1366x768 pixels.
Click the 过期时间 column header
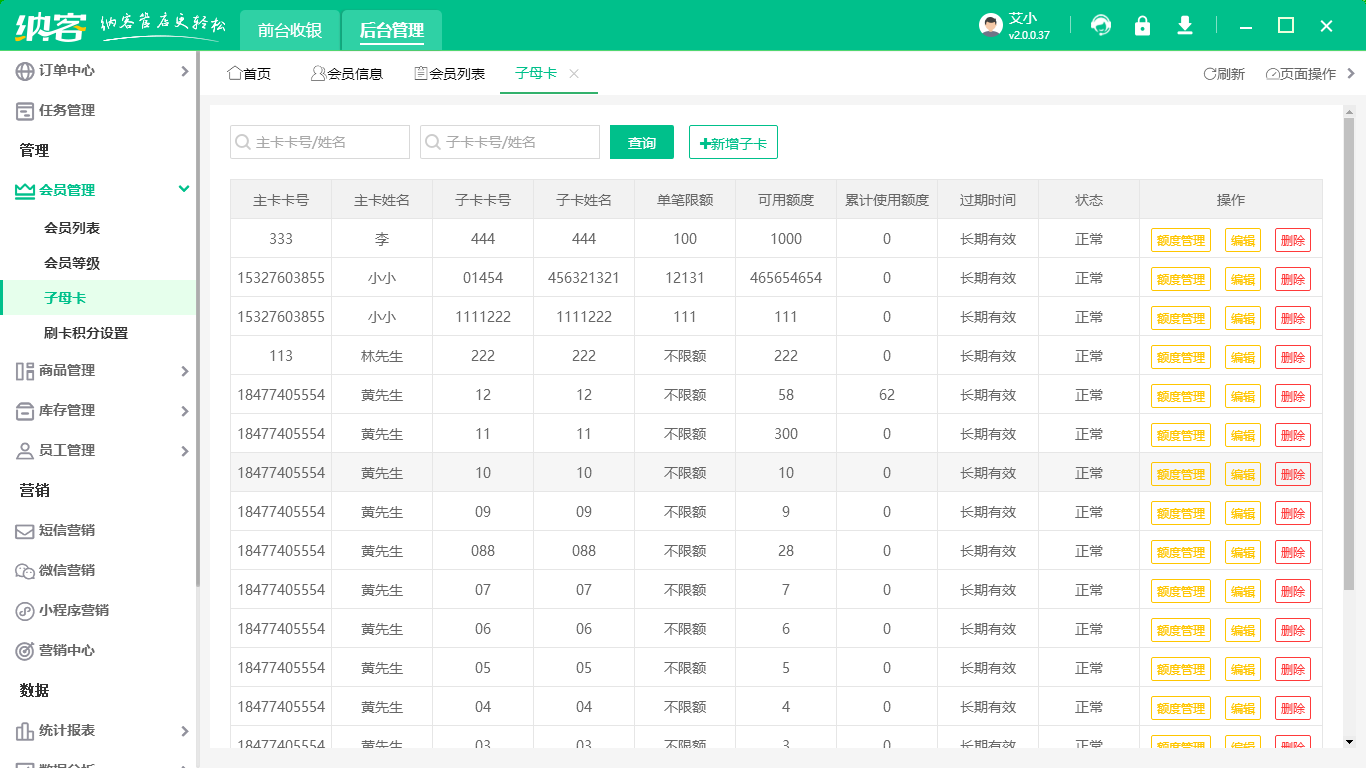[x=988, y=200]
